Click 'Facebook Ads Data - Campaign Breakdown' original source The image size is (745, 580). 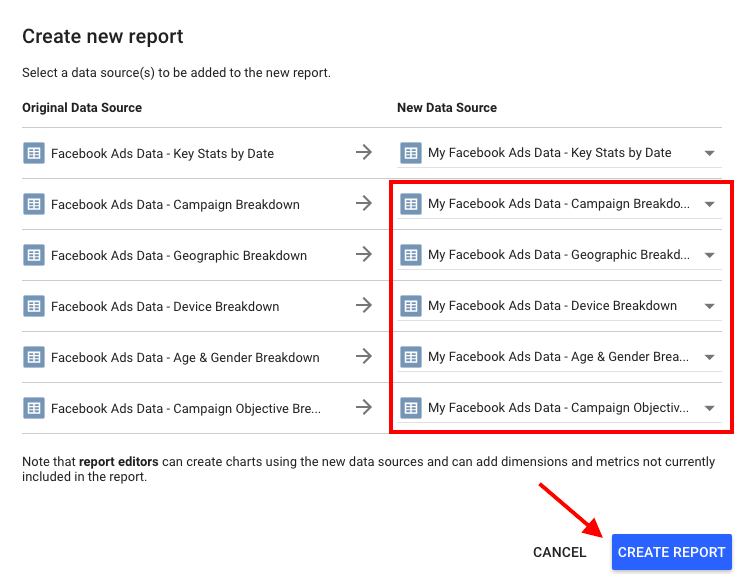[x=175, y=205]
